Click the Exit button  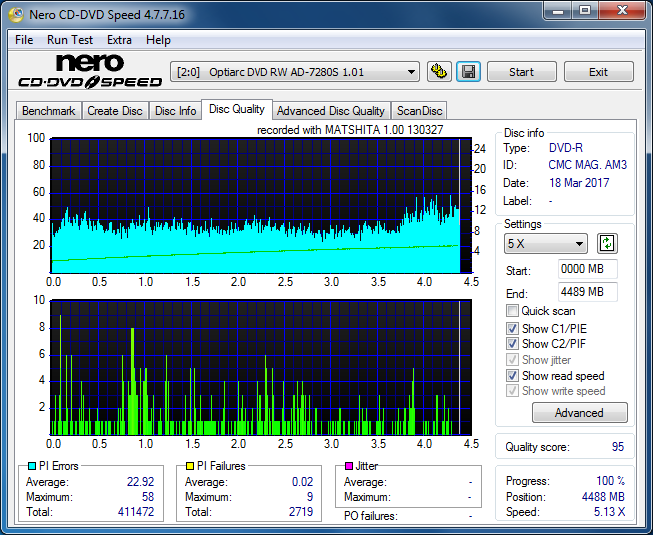point(598,72)
